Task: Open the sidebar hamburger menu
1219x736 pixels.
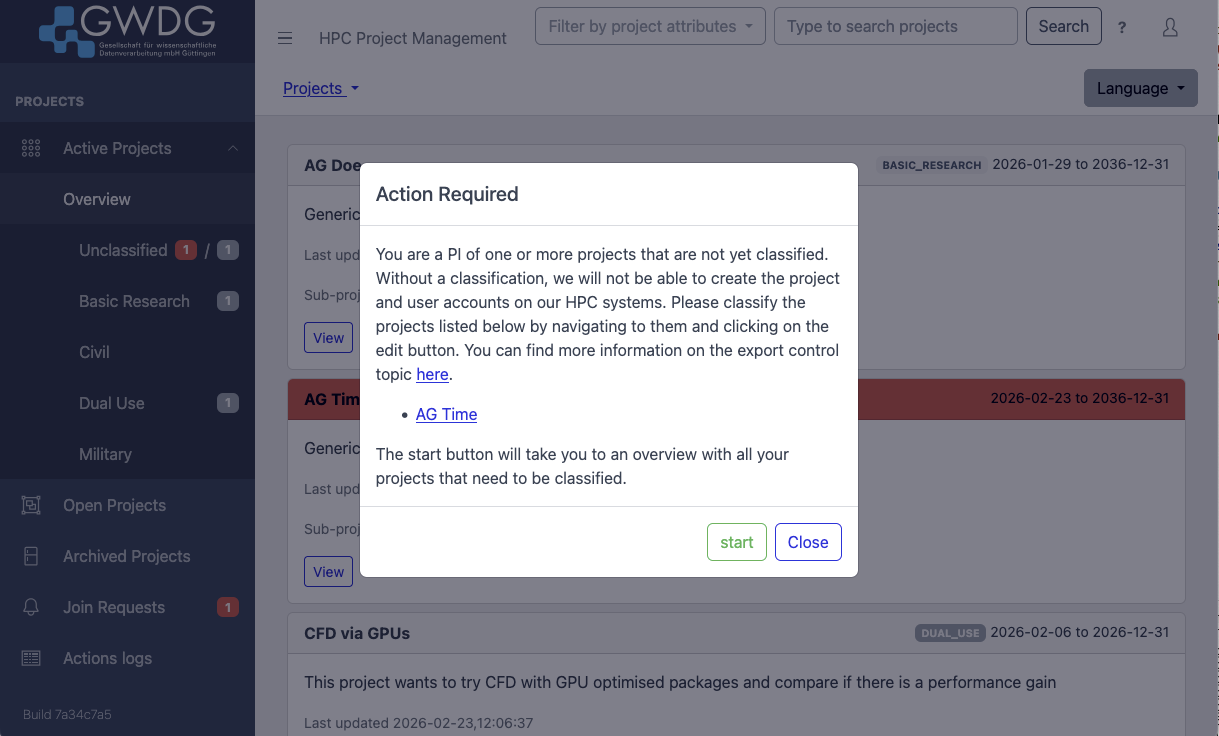Action: click(x=285, y=37)
